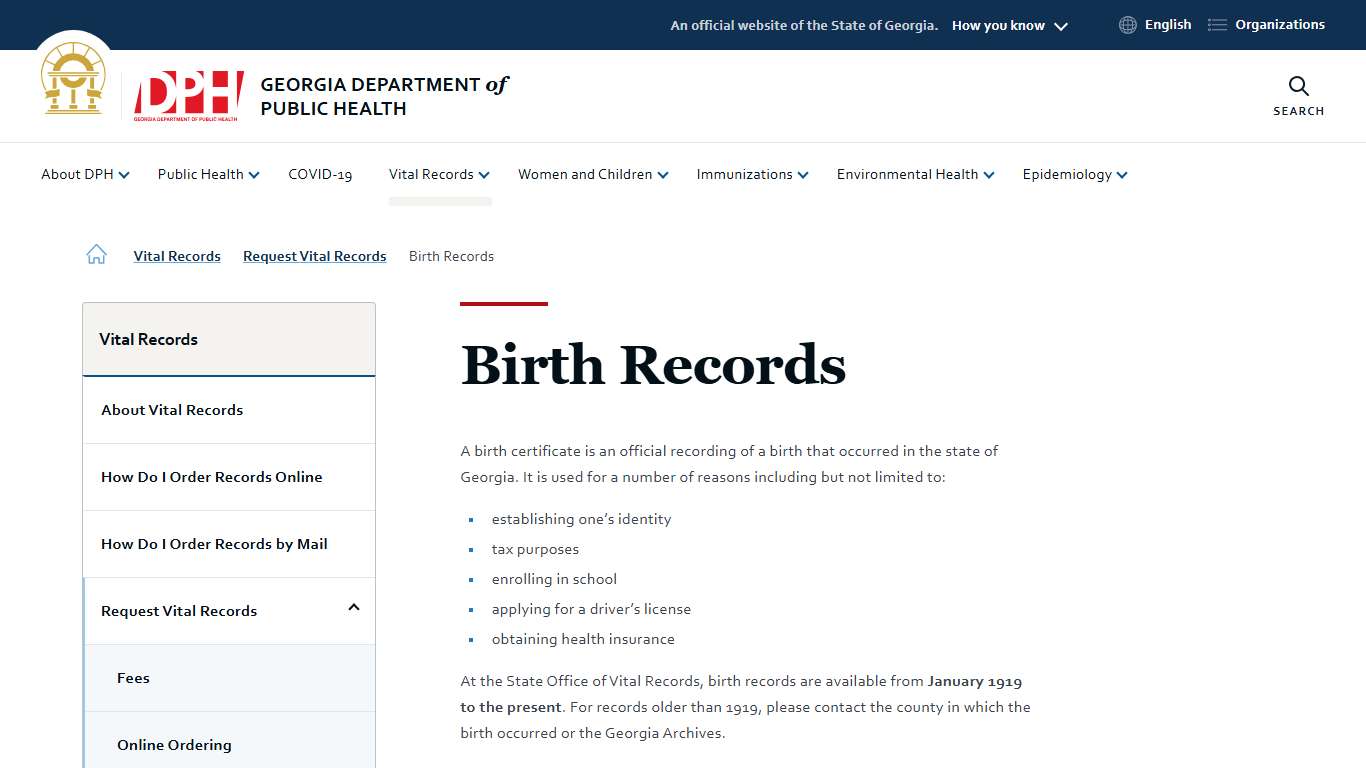Open the Women and Children dropdown
This screenshot has height=768, width=1366.
pyautogui.click(x=592, y=174)
